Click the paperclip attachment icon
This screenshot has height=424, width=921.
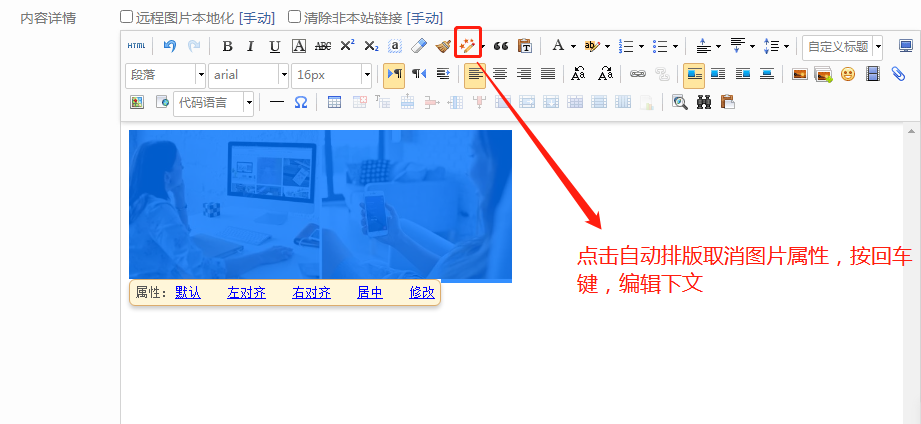point(898,74)
